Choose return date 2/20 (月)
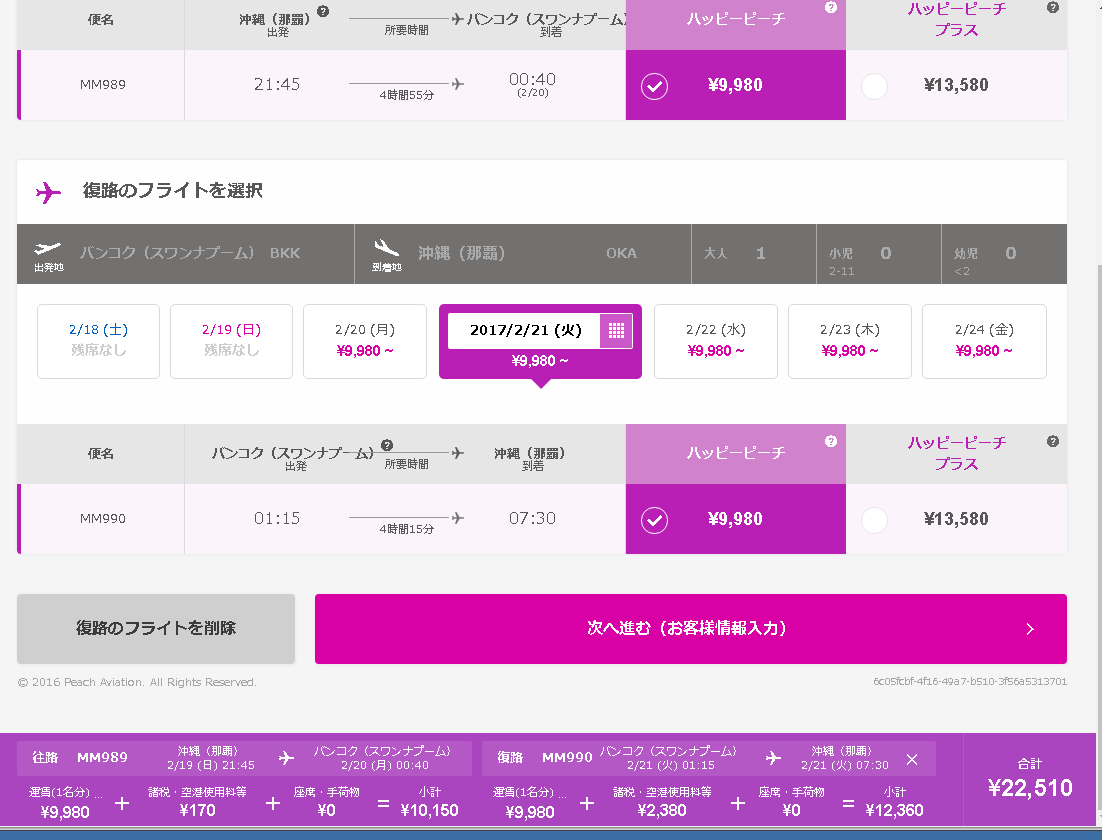Screen dimensions: 1102x840 [x=365, y=341]
